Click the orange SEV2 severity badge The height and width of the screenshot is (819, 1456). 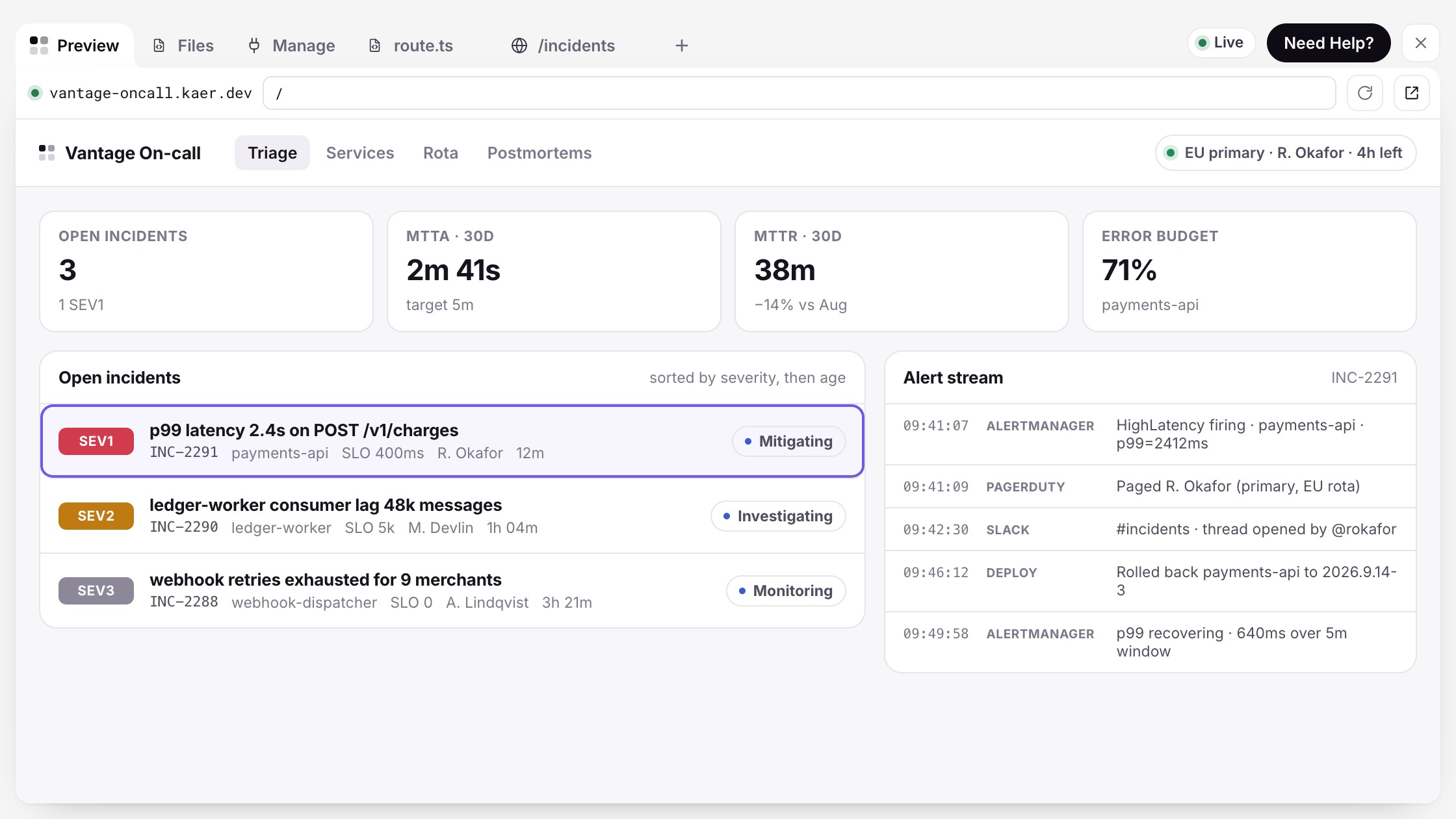tap(96, 516)
